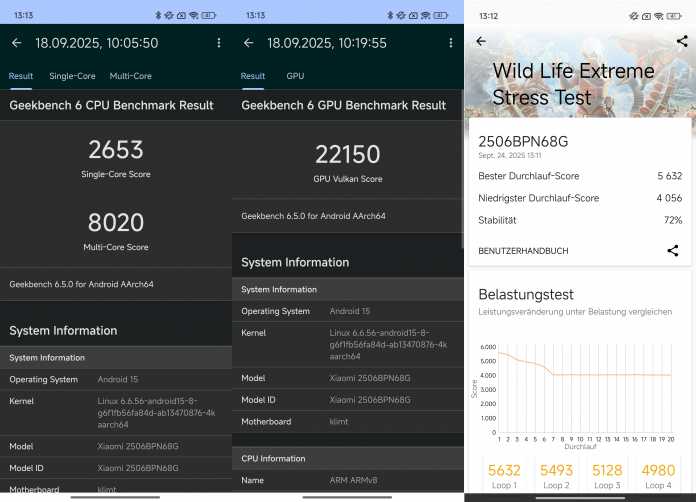Open overflow menu in CPU benchmark screen

click(x=219, y=43)
